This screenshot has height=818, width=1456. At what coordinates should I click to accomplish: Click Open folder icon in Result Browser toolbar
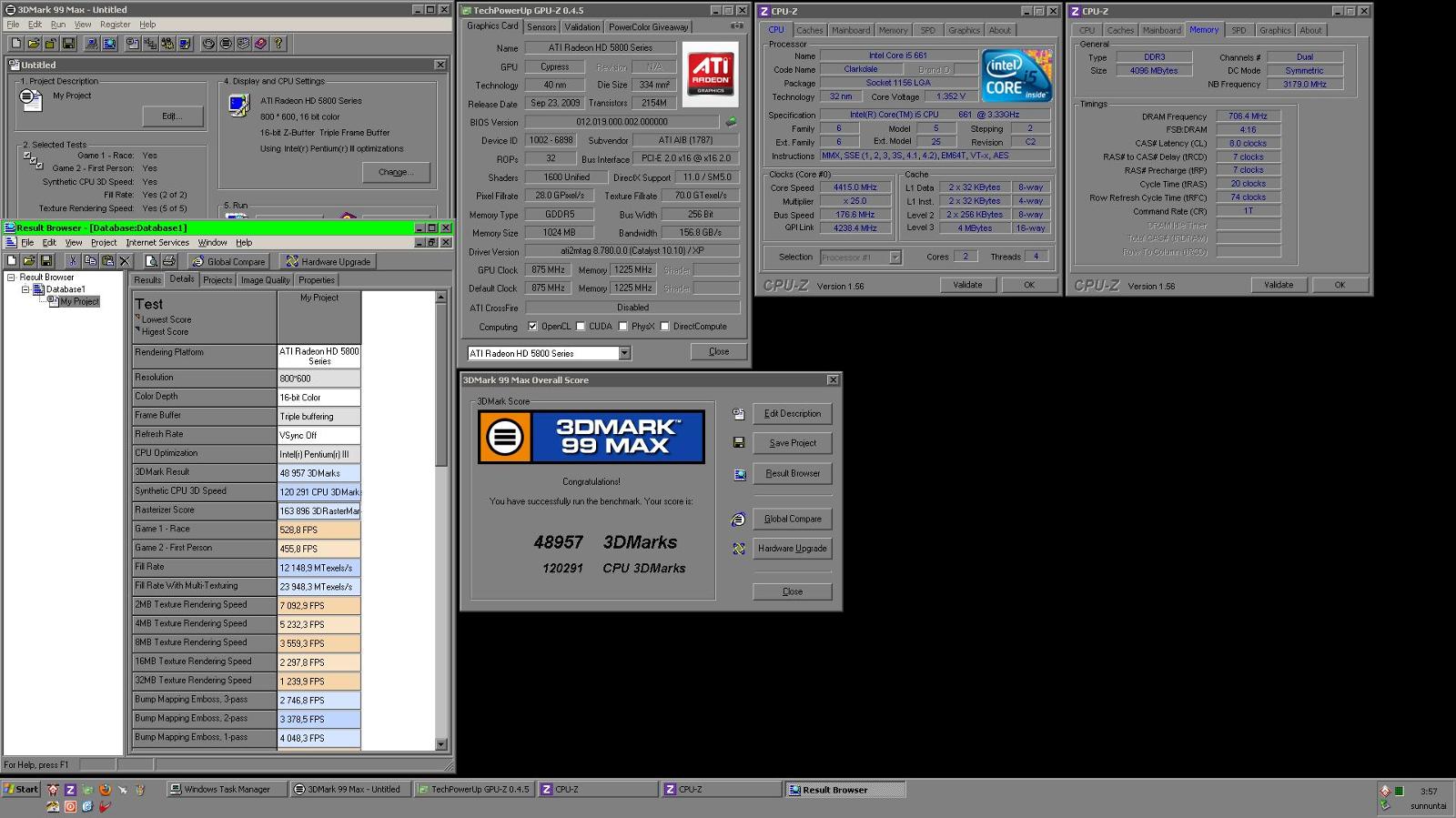[29, 261]
